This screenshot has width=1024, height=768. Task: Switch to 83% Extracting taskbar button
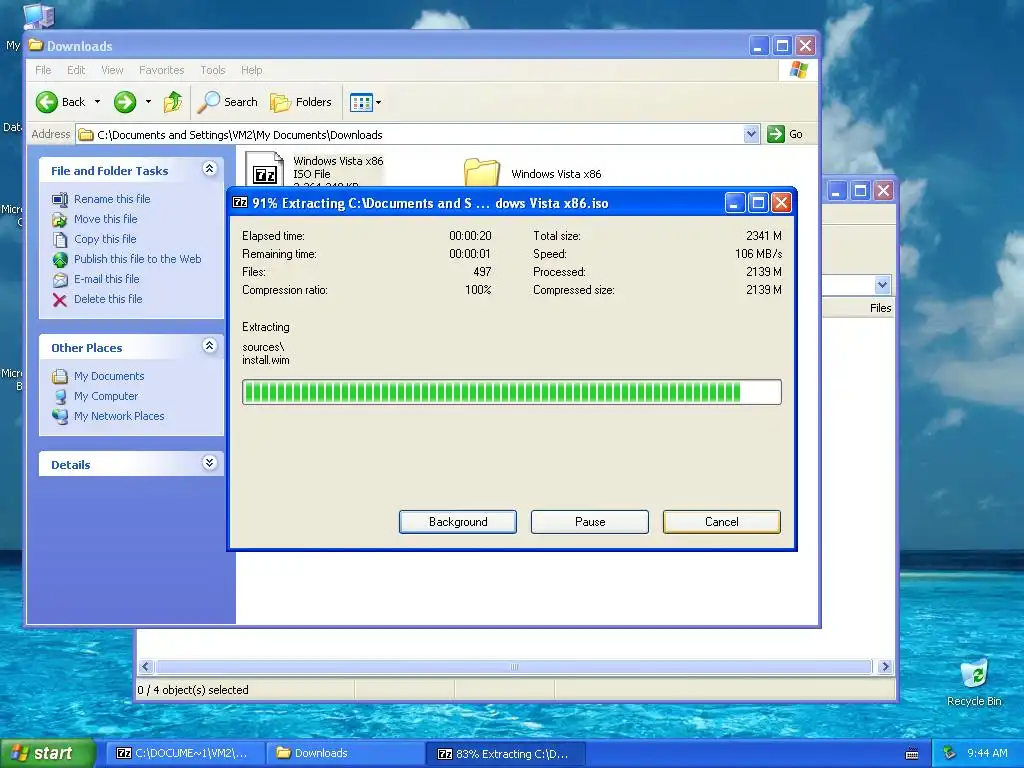[x=505, y=753]
